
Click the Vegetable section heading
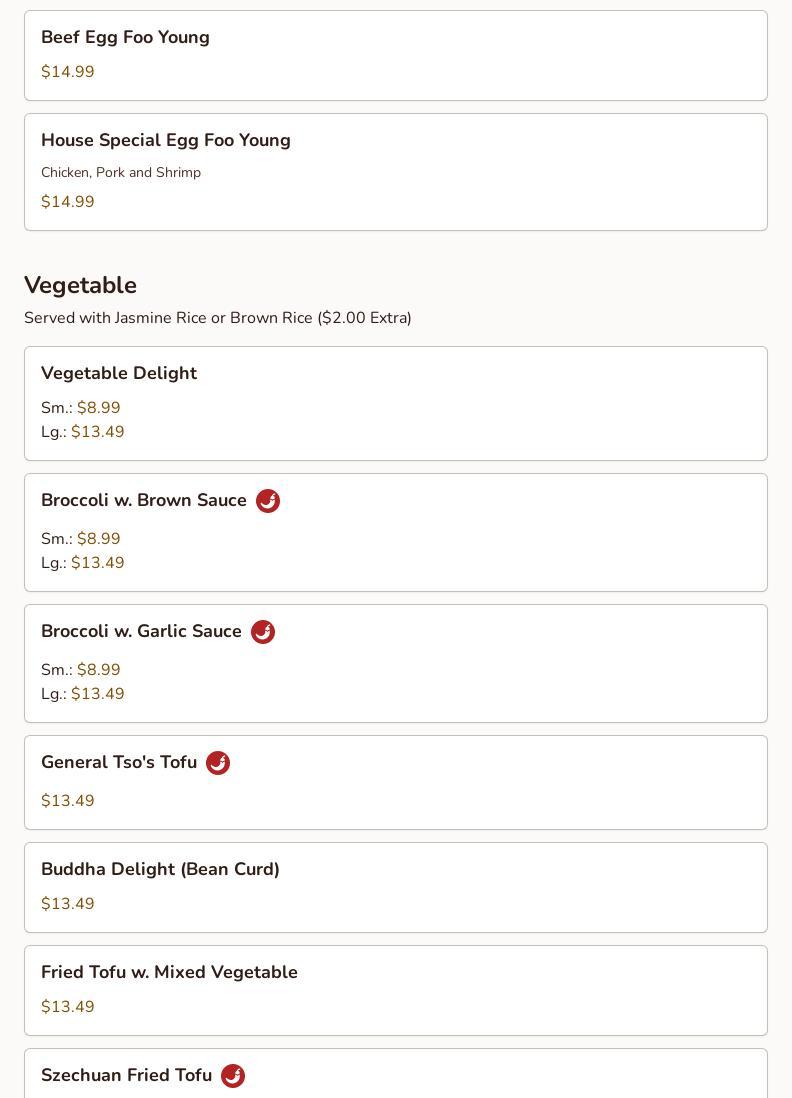80,286
